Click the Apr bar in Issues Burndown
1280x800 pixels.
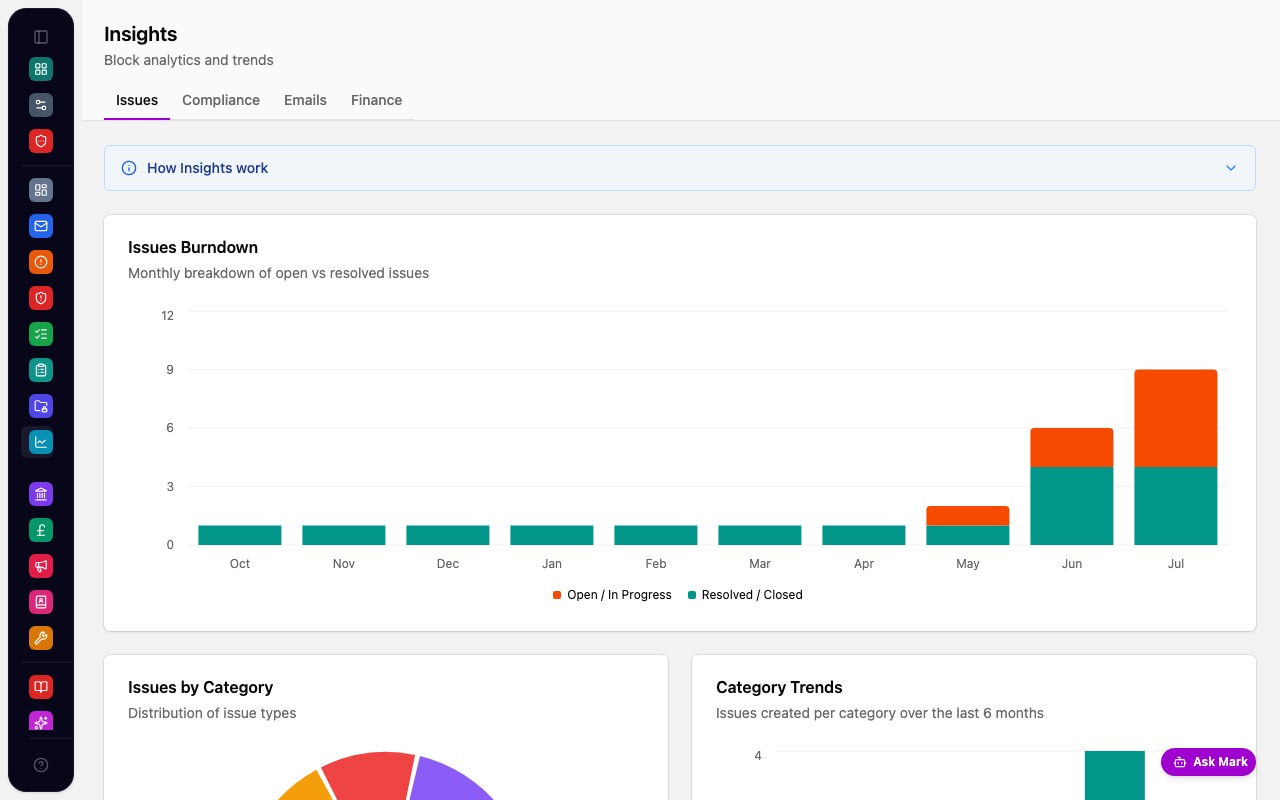pos(864,535)
